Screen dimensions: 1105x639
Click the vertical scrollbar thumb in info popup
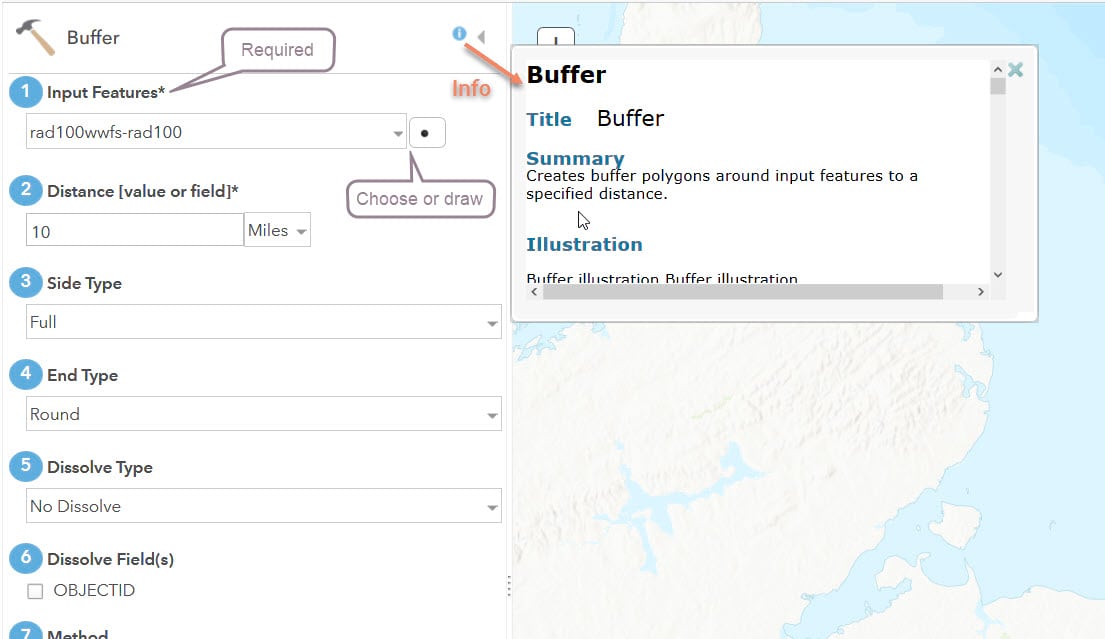pyautogui.click(x=997, y=86)
